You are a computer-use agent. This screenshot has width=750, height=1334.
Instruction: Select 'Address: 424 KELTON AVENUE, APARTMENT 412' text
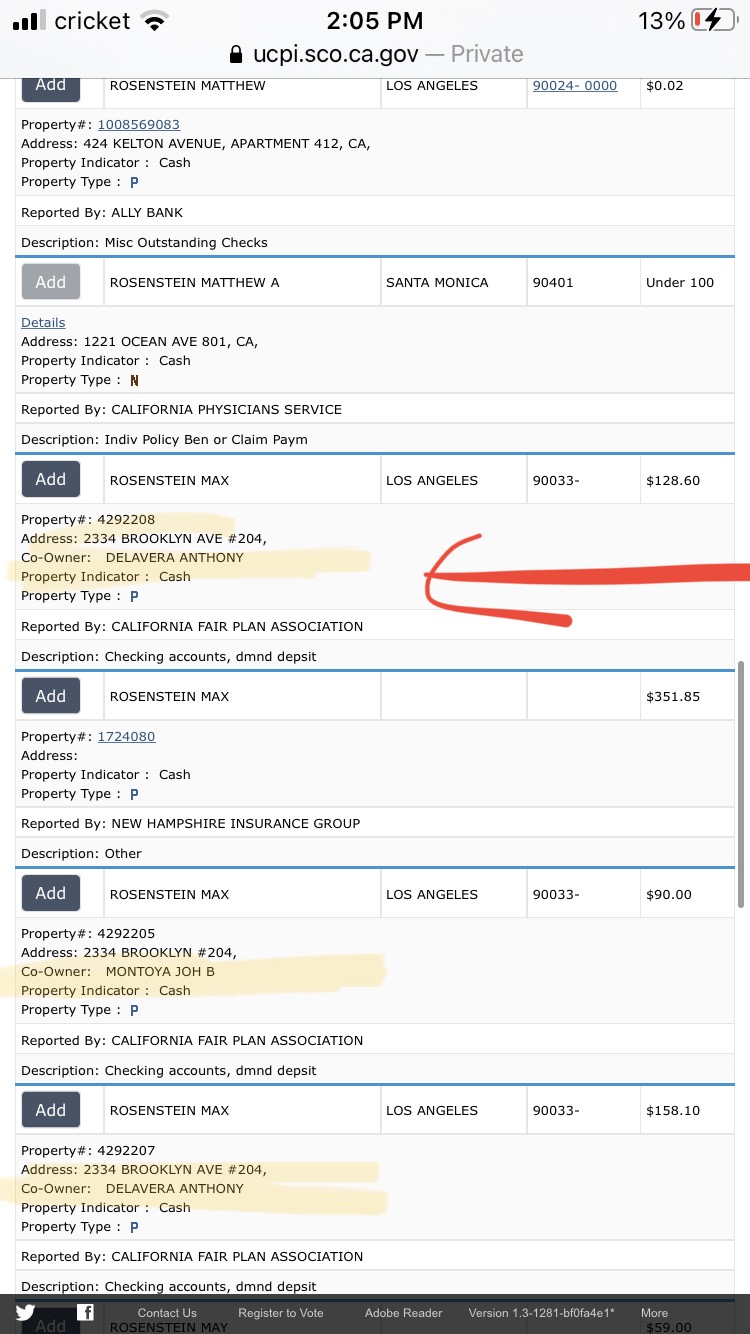click(x=196, y=144)
